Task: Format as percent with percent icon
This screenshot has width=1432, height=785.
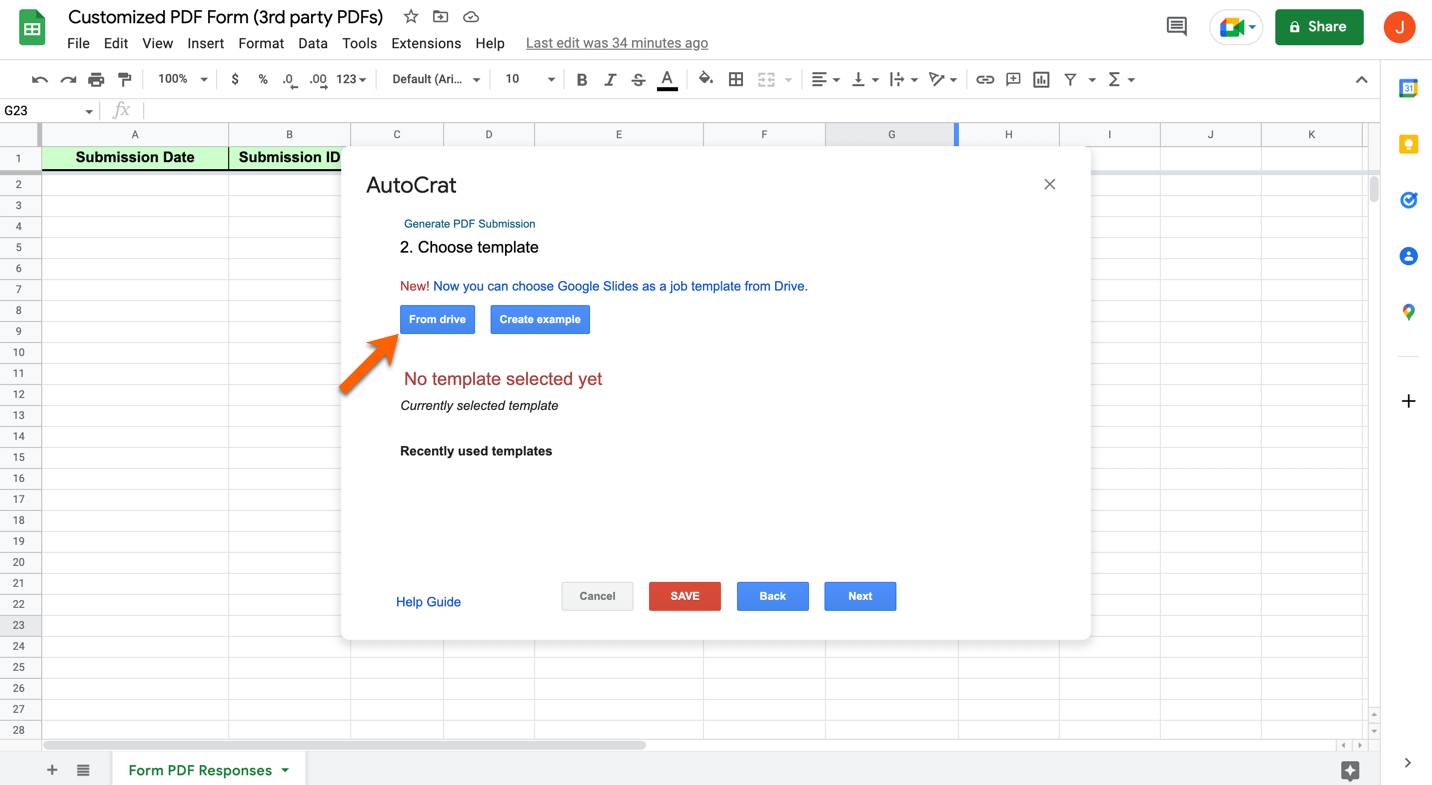Action: (x=263, y=80)
